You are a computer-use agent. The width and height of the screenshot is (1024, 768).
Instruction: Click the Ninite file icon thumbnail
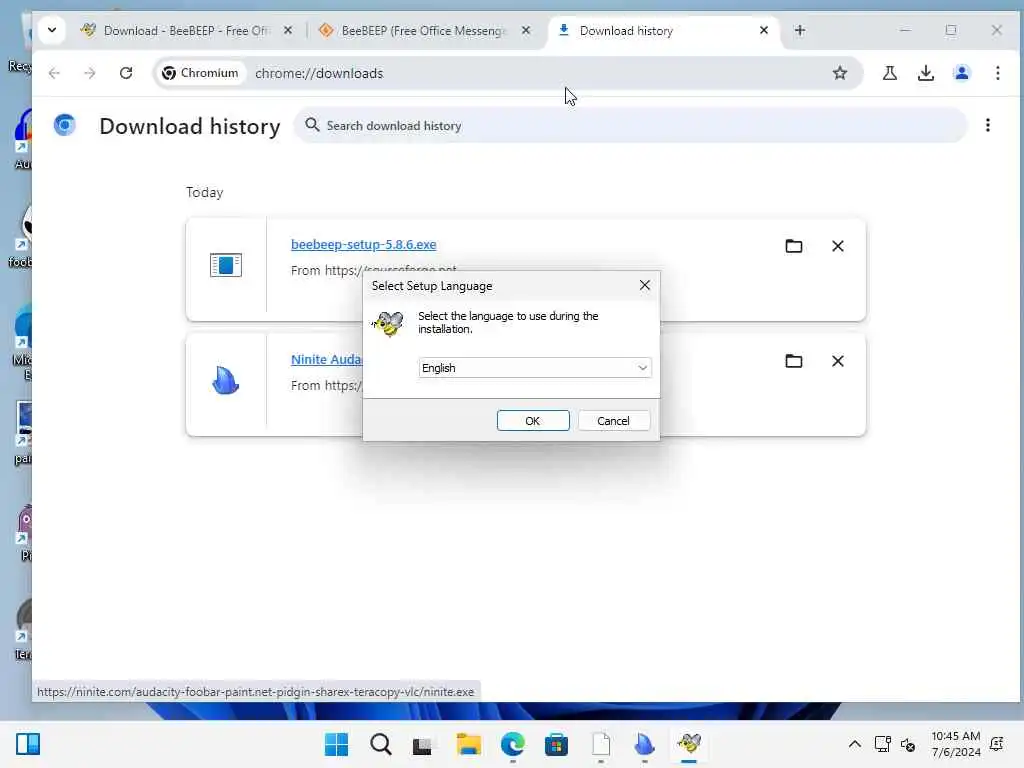tap(226, 380)
